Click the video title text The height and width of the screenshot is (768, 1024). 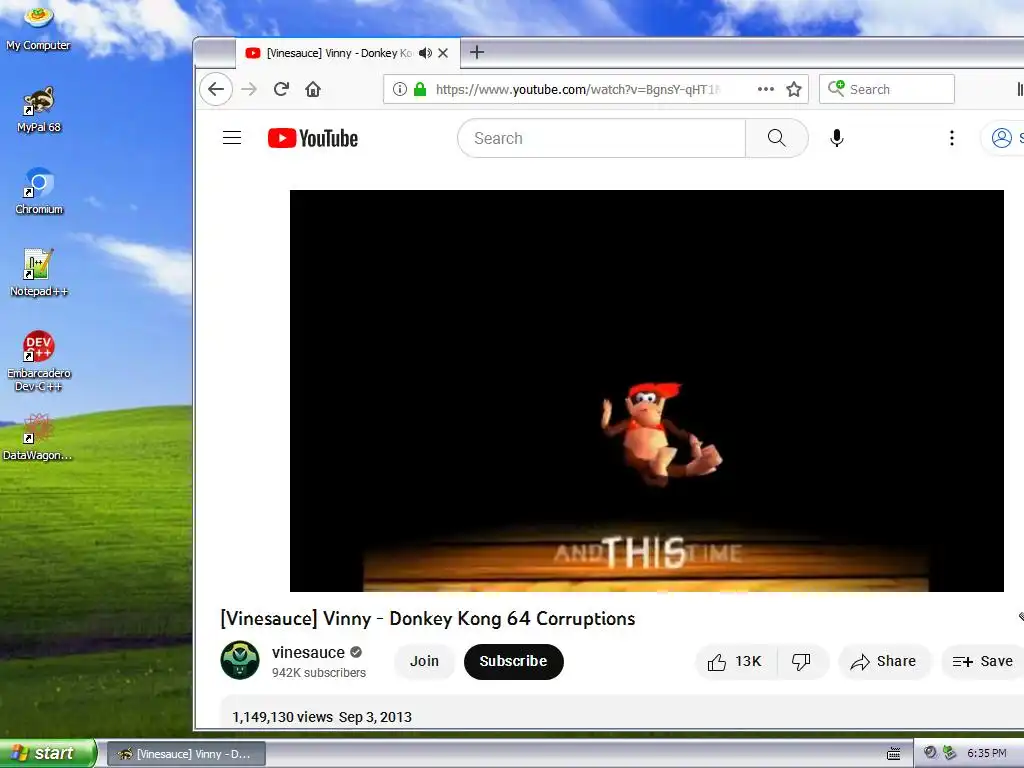click(x=428, y=618)
